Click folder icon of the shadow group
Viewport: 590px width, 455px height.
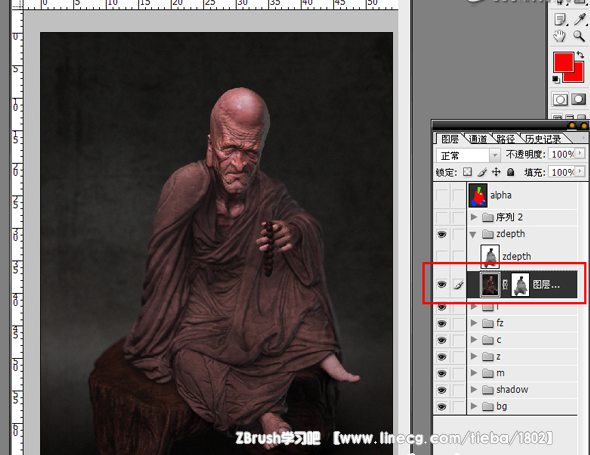pos(488,390)
